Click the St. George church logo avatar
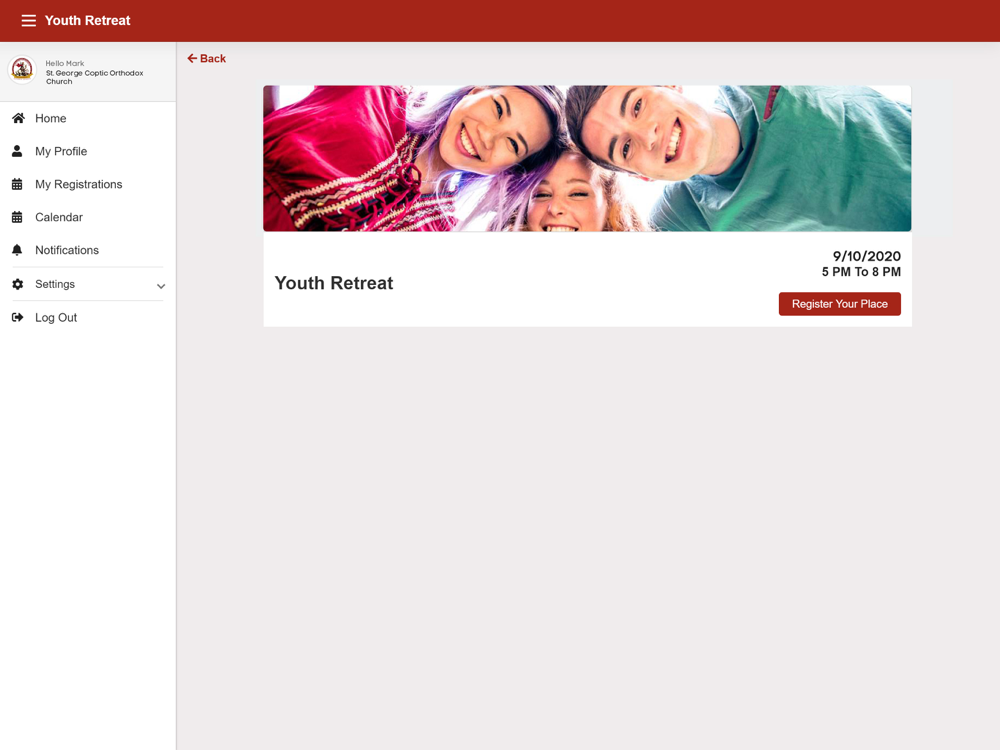1000x750 pixels. pyautogui.click(x=22, y=69)
